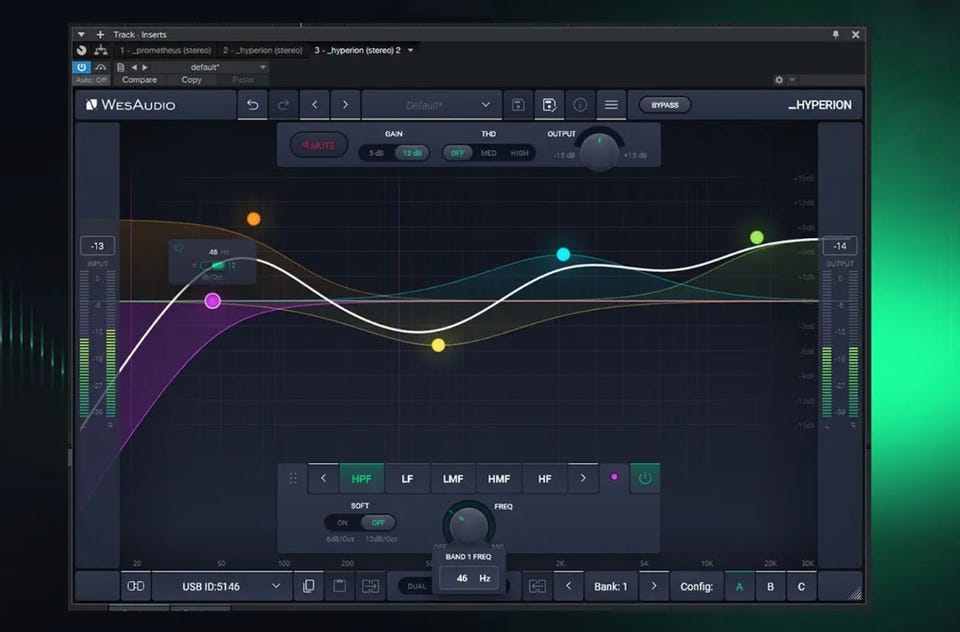Expand the Track Inserts triangle menu

pyautogui.click(x=81, y=34)
